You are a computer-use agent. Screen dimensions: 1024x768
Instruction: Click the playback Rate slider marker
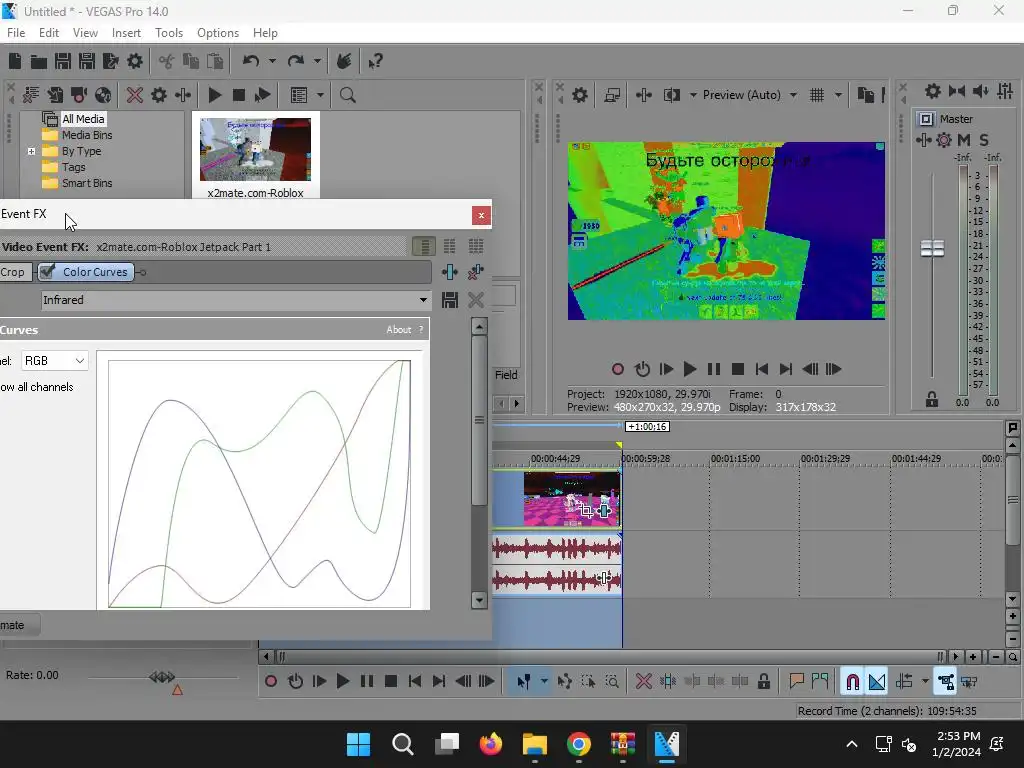click(162, 677)
